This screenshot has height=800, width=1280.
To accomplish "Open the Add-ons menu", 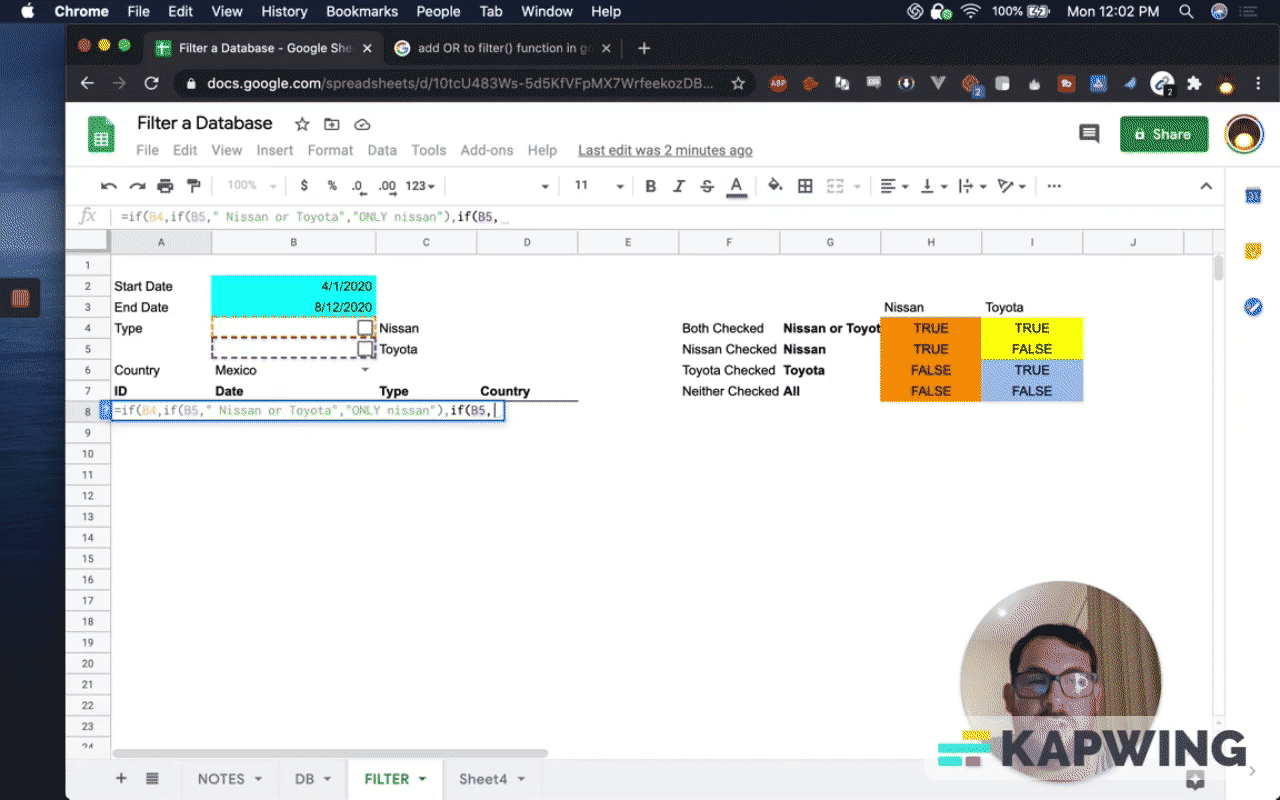I will [x=487, y=150].
